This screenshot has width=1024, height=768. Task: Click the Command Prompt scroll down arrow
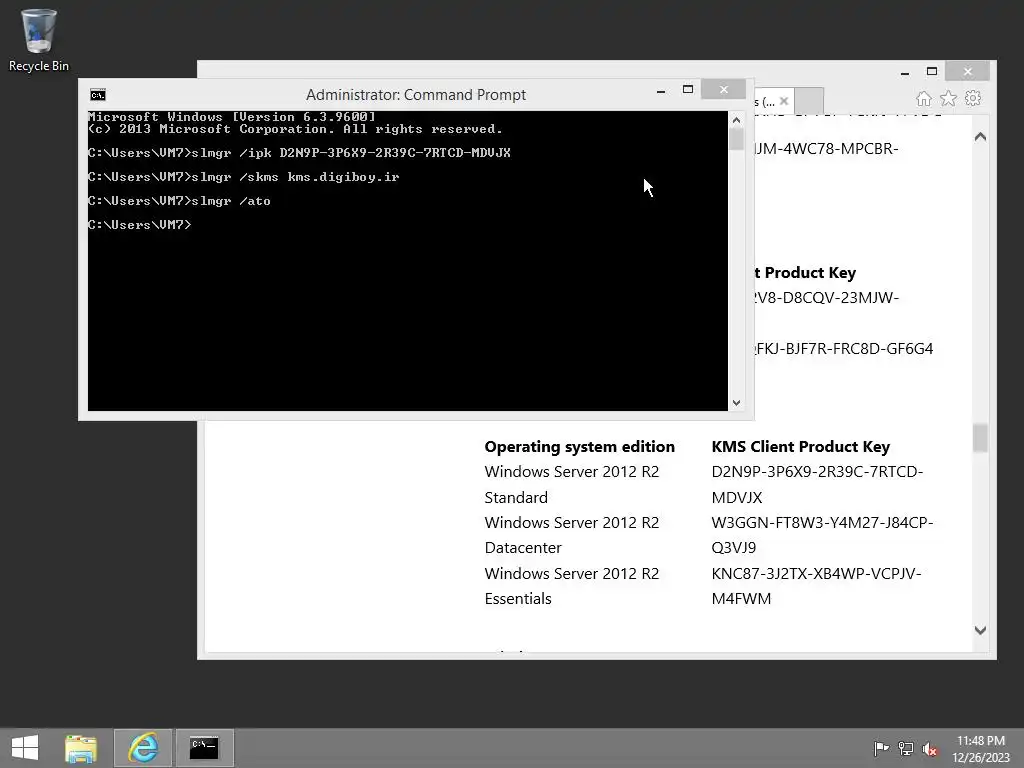click(737, 403)
